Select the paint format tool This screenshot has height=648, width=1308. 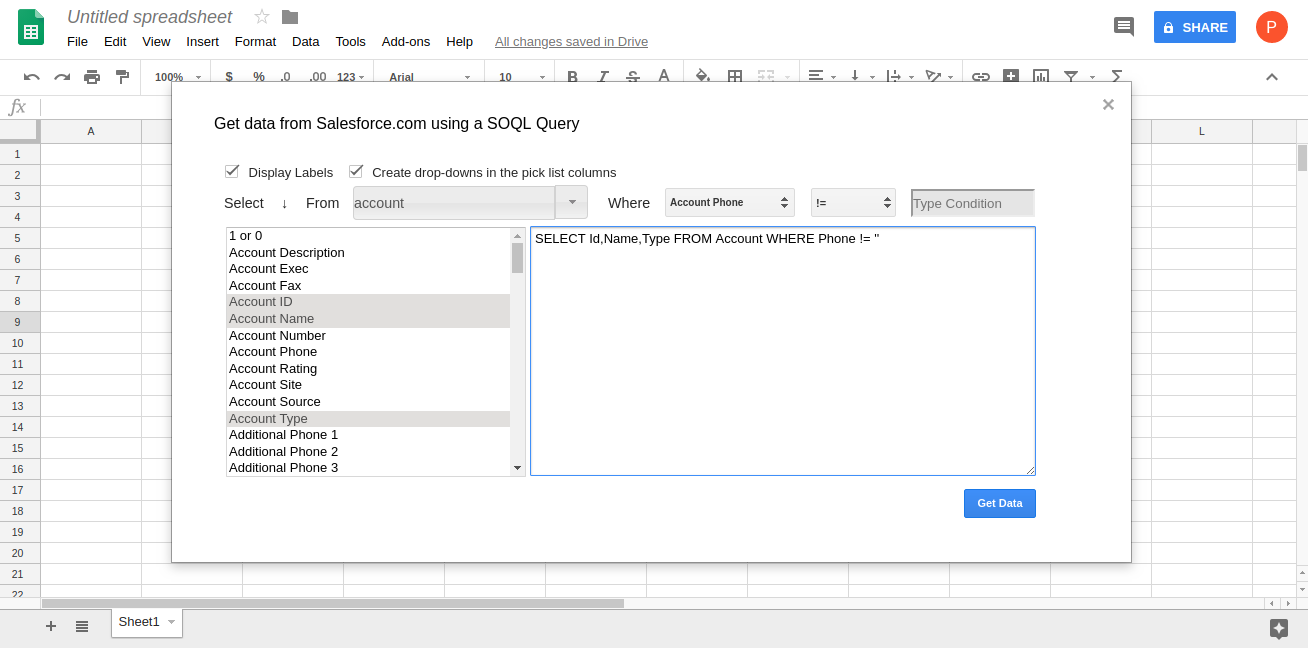pos(122,77)
